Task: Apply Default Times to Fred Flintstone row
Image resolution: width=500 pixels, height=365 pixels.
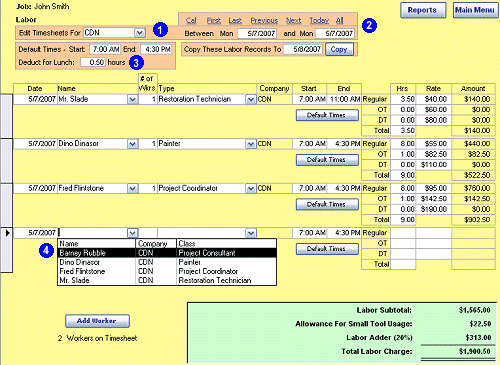Action: 327,204
